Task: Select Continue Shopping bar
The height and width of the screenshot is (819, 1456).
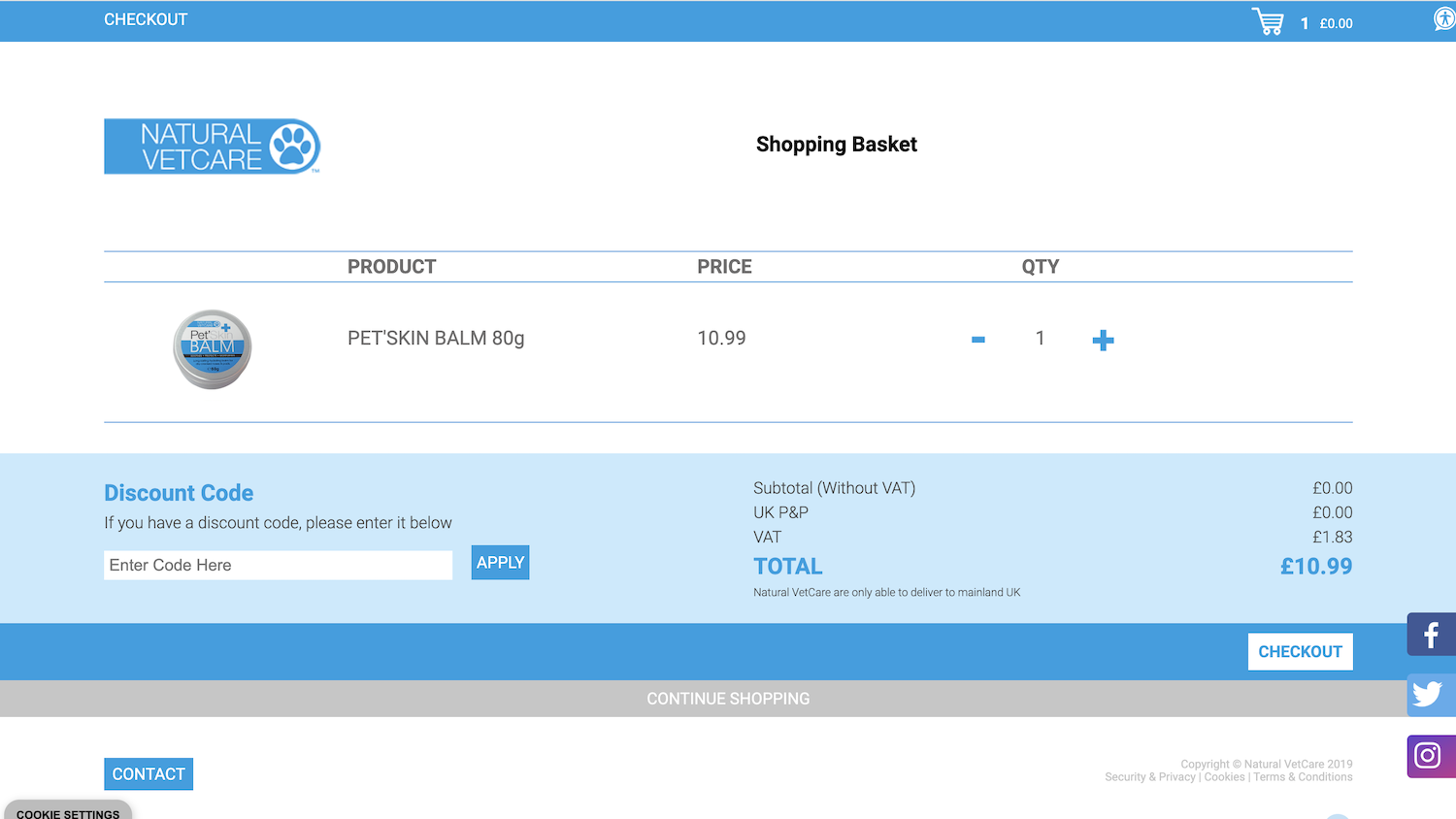Action: click(728, 699)
